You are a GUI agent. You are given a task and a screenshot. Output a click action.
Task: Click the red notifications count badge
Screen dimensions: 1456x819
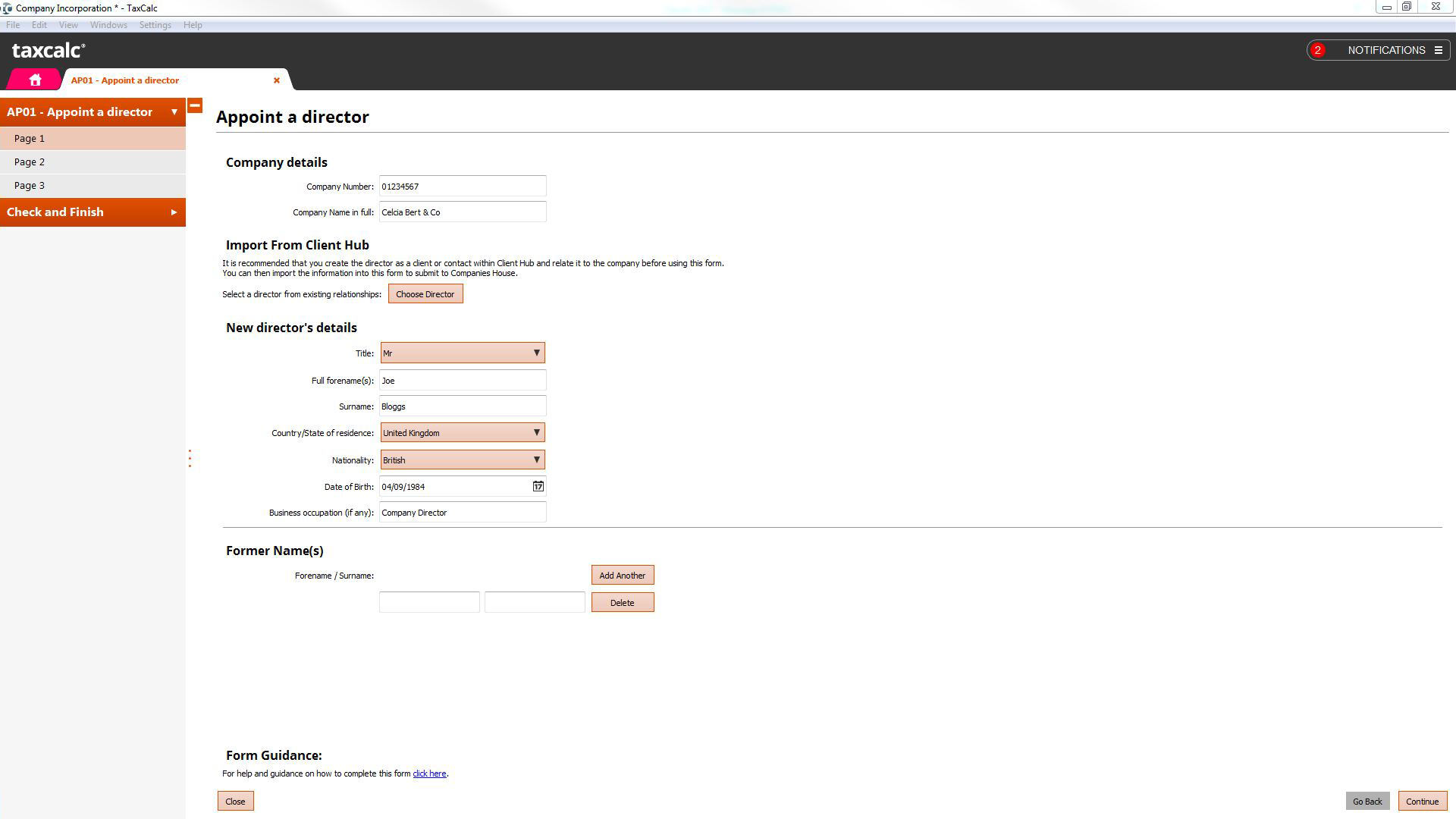pyautogui.click(x=1318, y=50)
